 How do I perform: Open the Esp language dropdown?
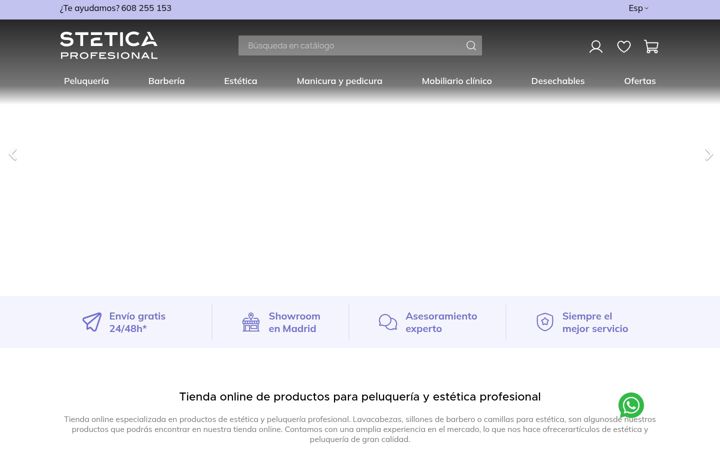coord(638,8)
